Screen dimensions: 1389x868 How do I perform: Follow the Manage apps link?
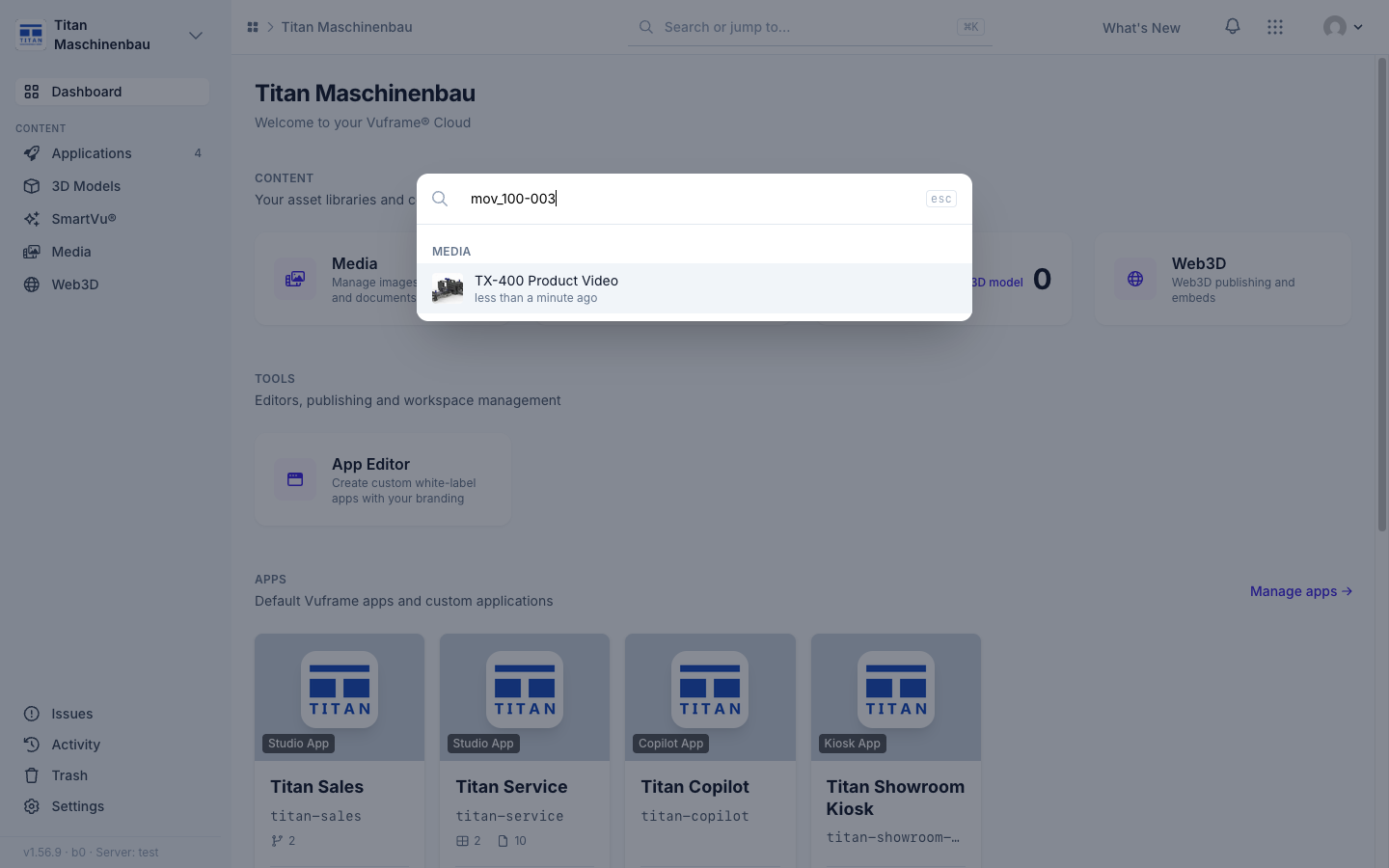tap(1301, 591)
